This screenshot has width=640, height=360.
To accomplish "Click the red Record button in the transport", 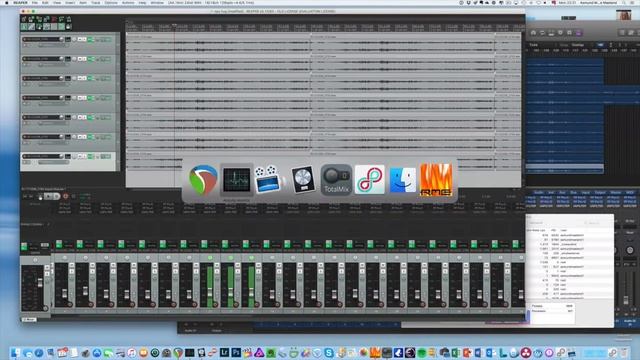I will coord(65,196).
